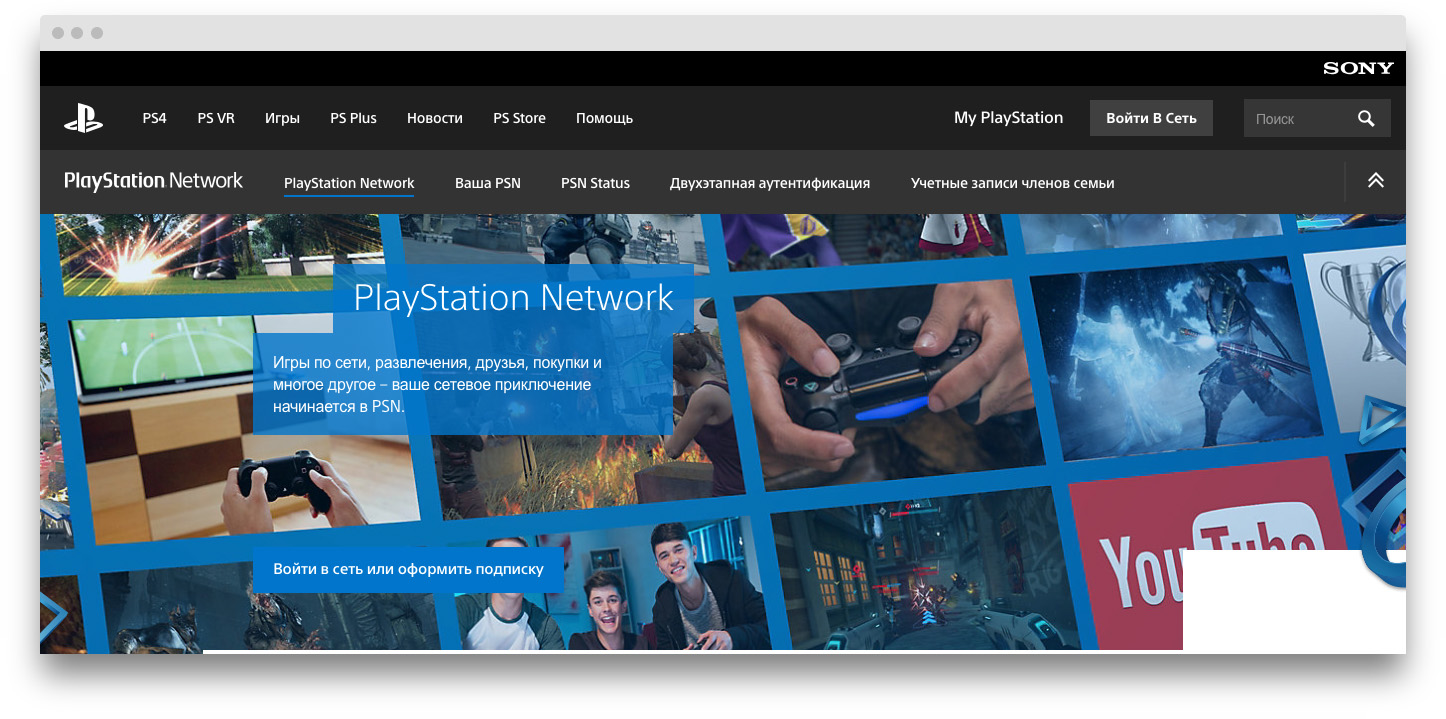Open the PS VR menu
The image size is (1446, 719).
tap(216, 118)
